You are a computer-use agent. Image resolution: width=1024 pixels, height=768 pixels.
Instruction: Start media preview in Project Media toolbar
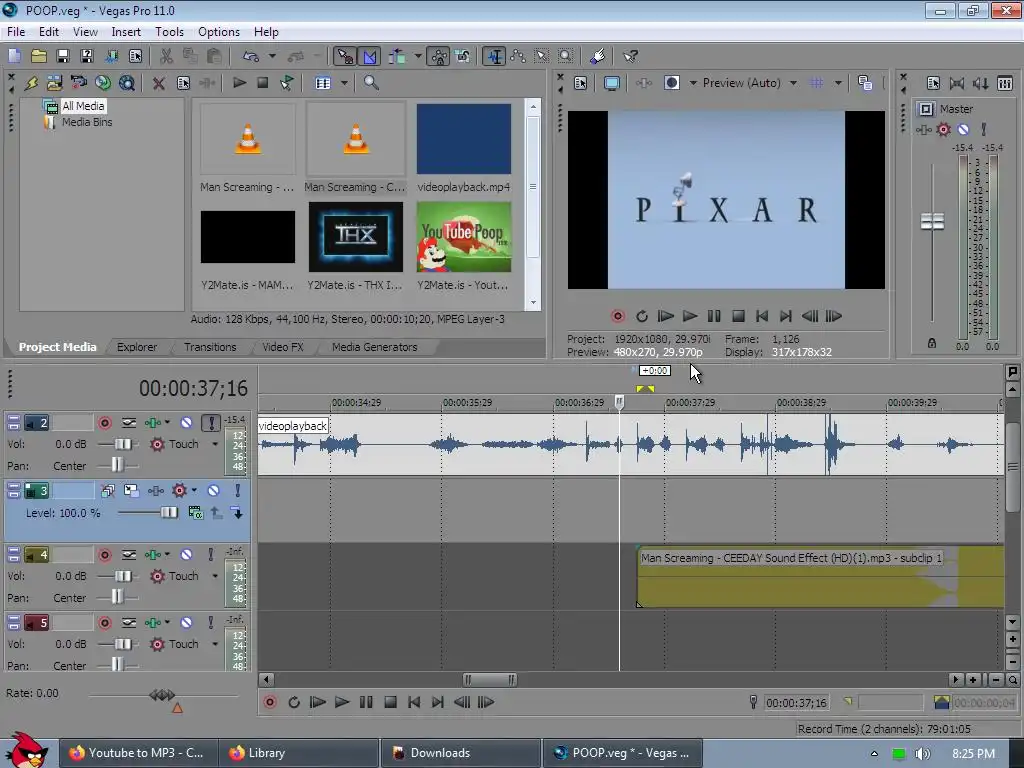[x=239, y=83]
